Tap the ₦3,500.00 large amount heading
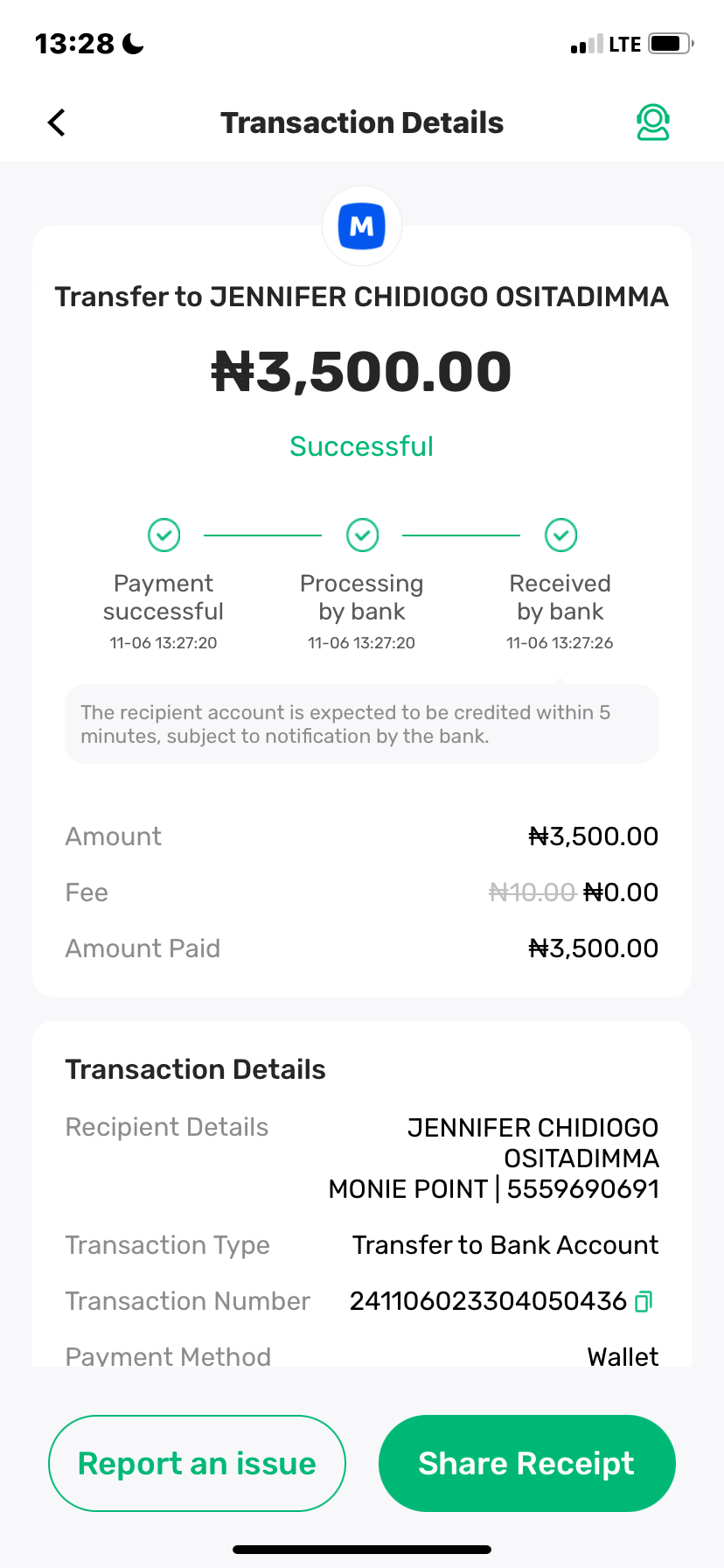 click(x=362, y=372)
